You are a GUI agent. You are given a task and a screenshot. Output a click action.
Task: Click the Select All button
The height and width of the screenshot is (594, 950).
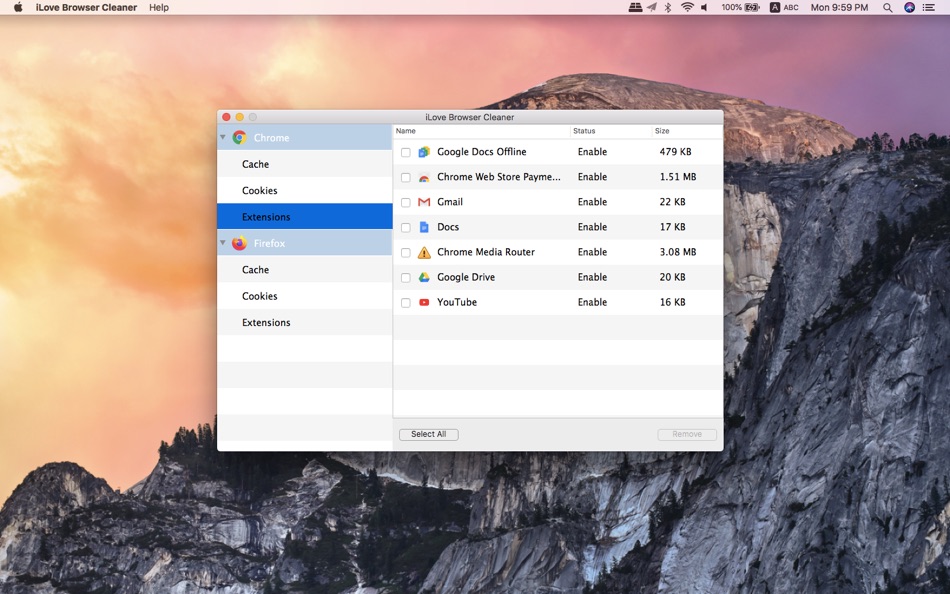(428, 435)
